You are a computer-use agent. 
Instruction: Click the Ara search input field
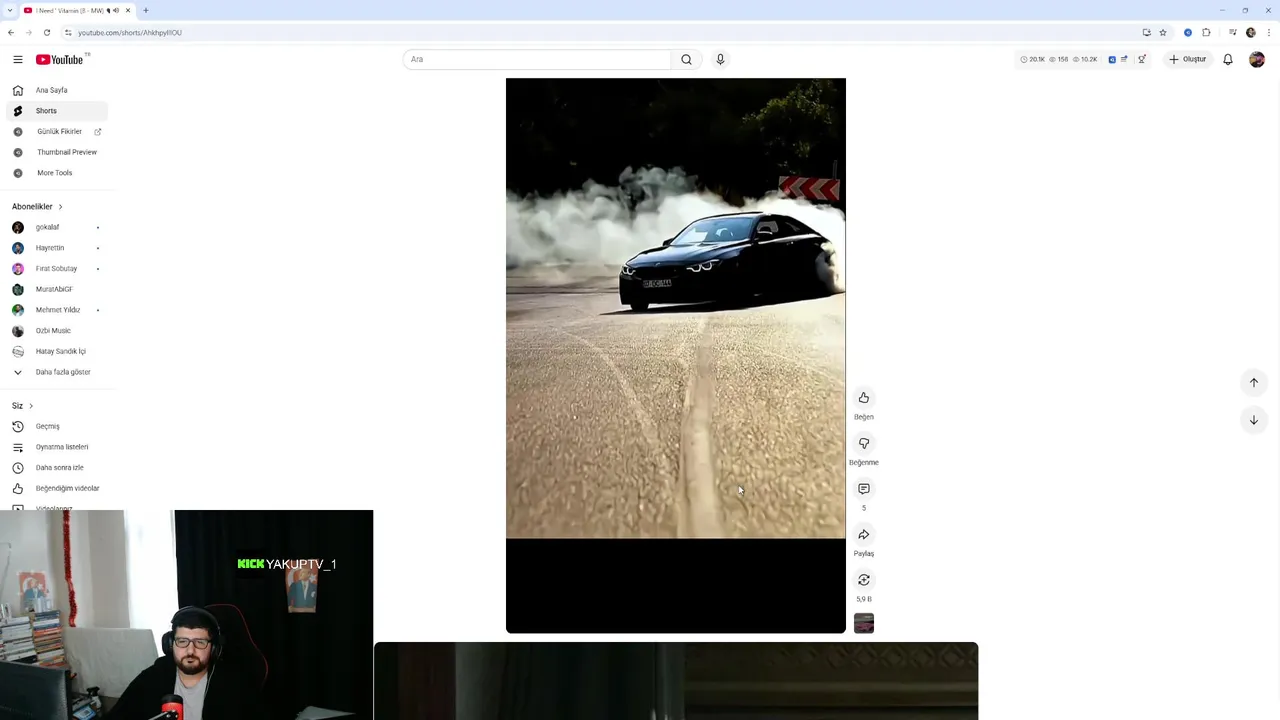pos(537,59)
